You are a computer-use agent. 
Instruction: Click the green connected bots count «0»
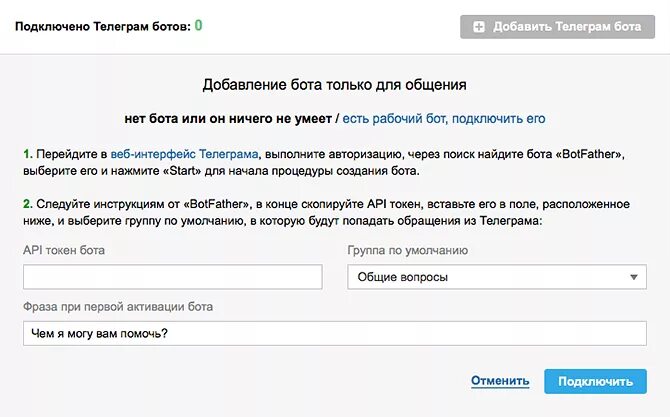(x=198, y=26)
